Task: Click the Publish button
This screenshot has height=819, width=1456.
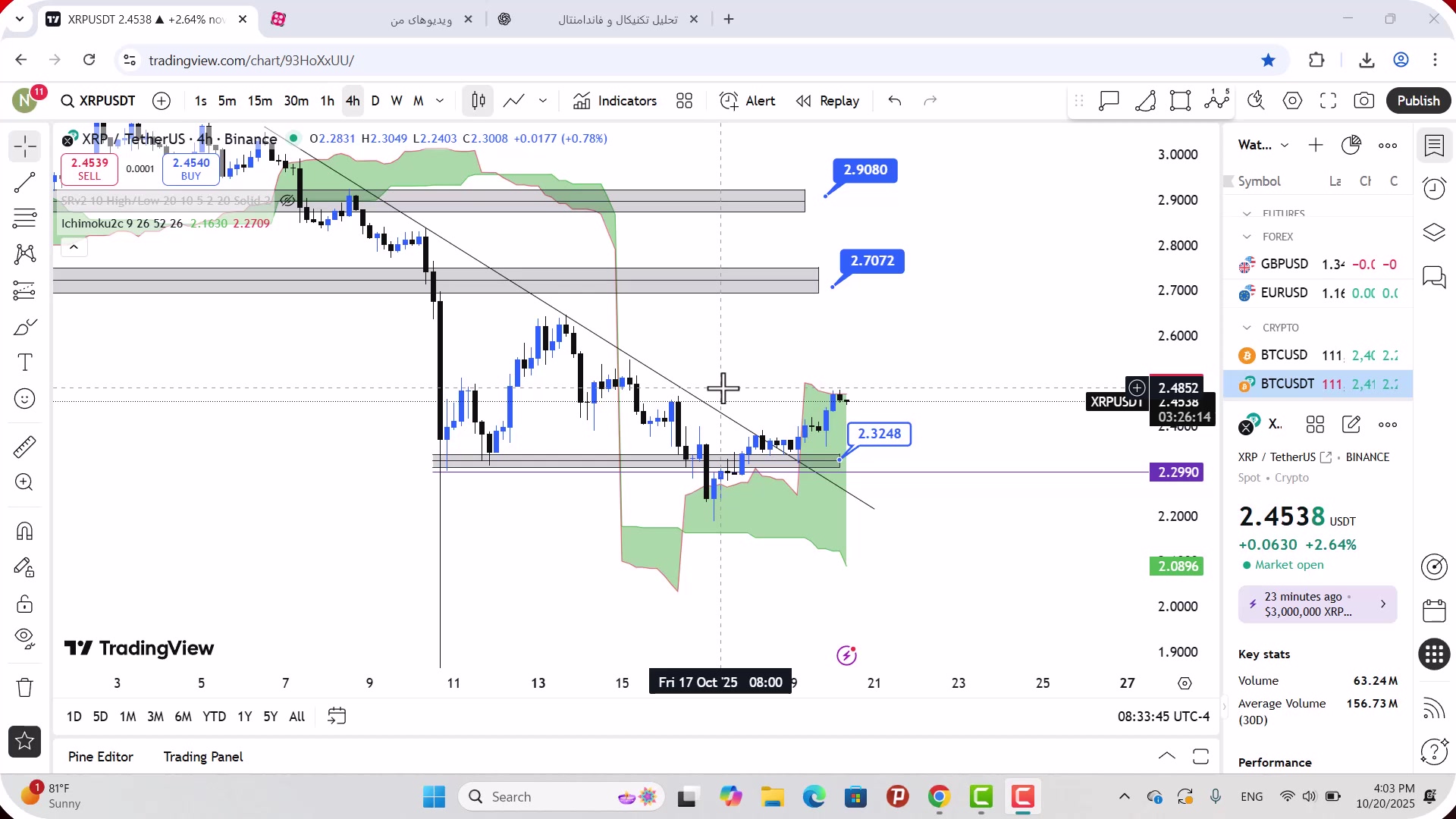Action: (x=1418, y=101)
